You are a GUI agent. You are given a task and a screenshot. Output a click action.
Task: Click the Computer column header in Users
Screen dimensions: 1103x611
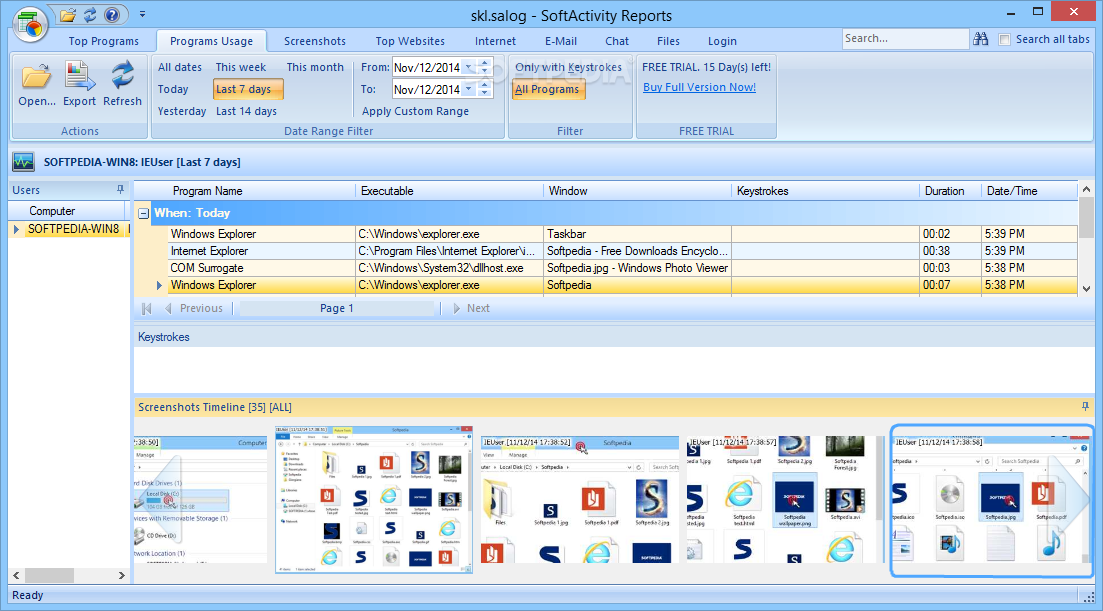pyautogui.click(x=67, y=211)
